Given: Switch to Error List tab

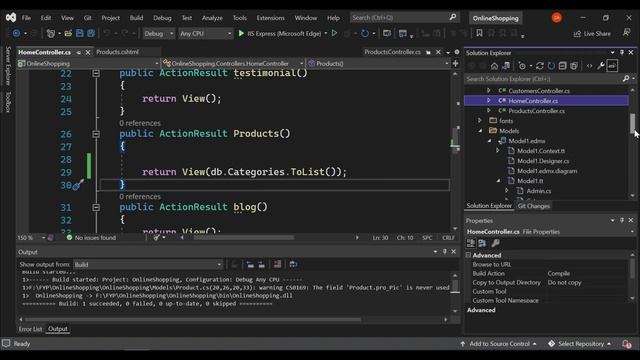Looking at the screenshot, I should click(x=30, y=329).
